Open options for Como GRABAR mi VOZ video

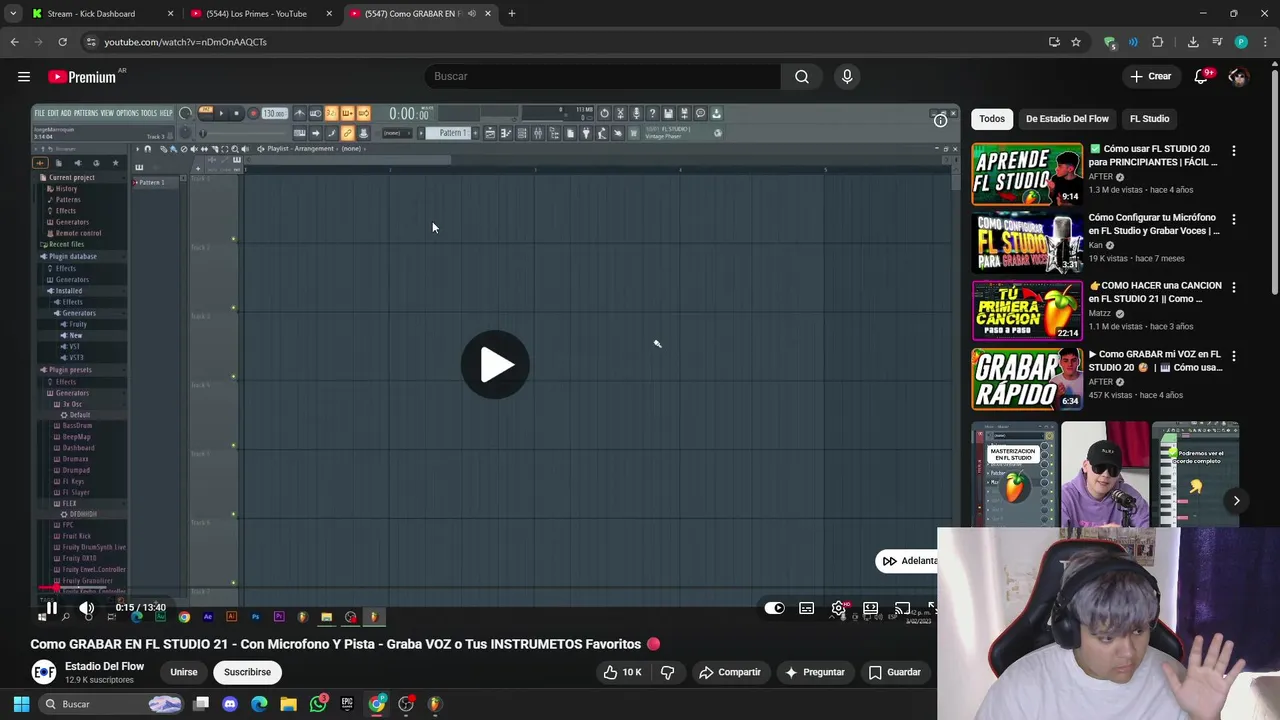coord(1233,356)
